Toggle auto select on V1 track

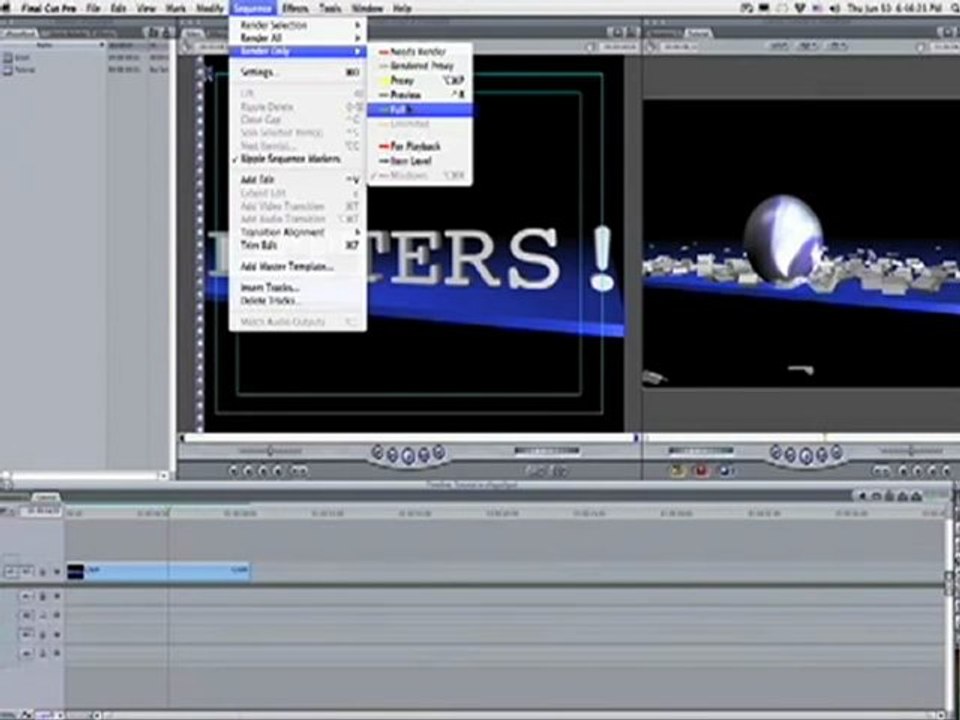coord(56,572)
